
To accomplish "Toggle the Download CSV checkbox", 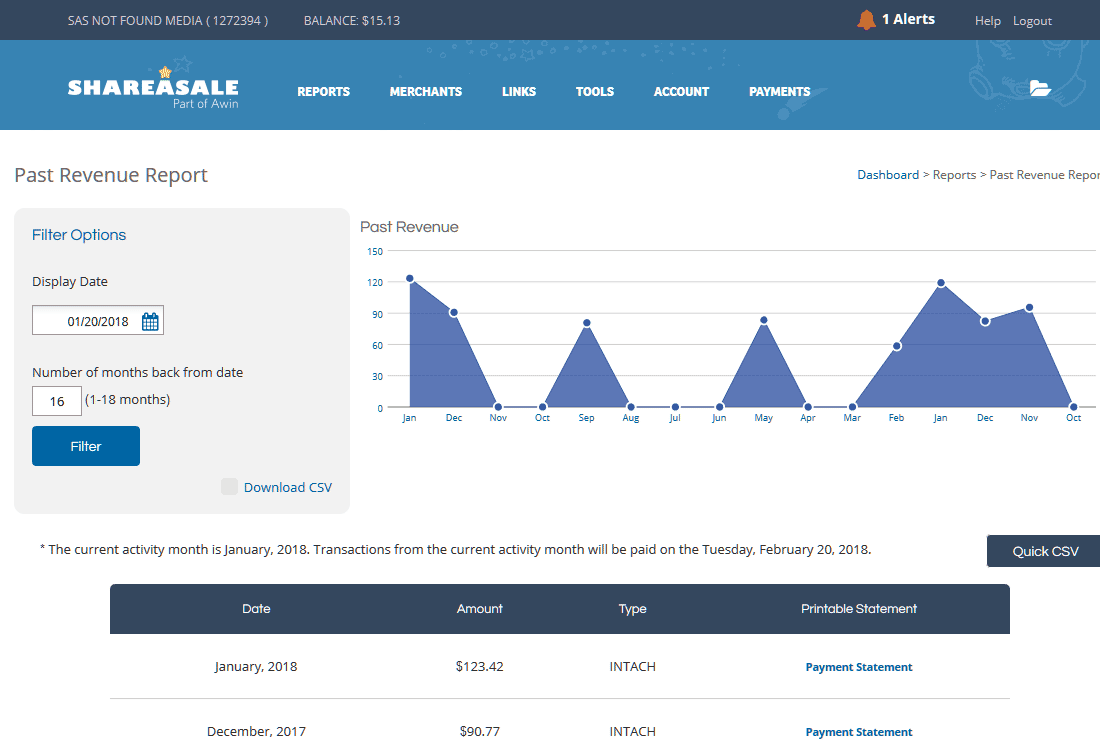I will pos(229,486).
